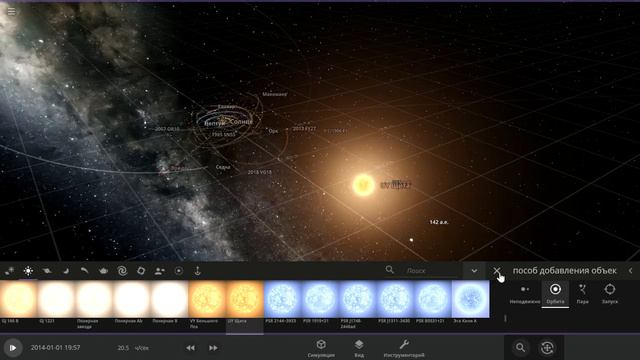Select the teapot objects category icon
This screenshot has width=640, height=360.
(x=103, y=271)
